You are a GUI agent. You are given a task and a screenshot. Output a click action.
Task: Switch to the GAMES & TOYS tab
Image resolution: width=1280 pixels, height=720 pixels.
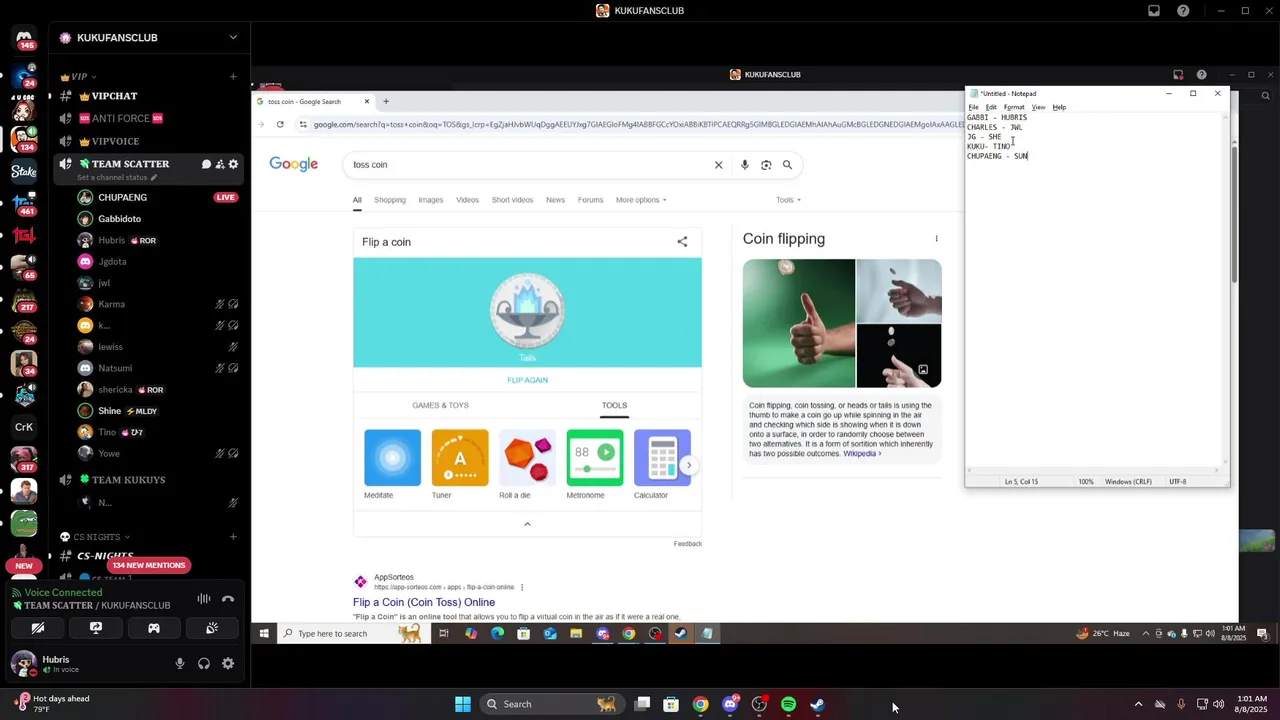click(440, 405)
